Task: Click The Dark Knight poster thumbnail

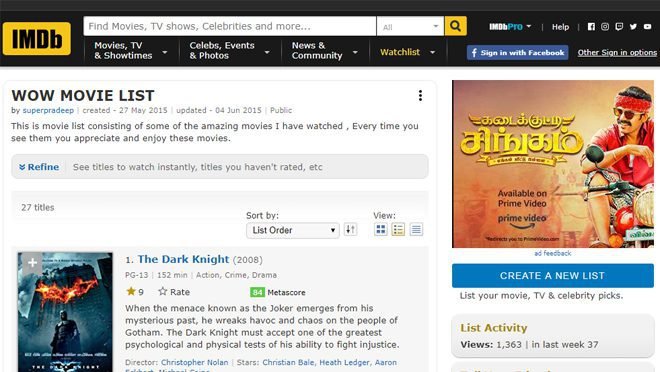Action: pyautogui.click(x=65, y=312)
